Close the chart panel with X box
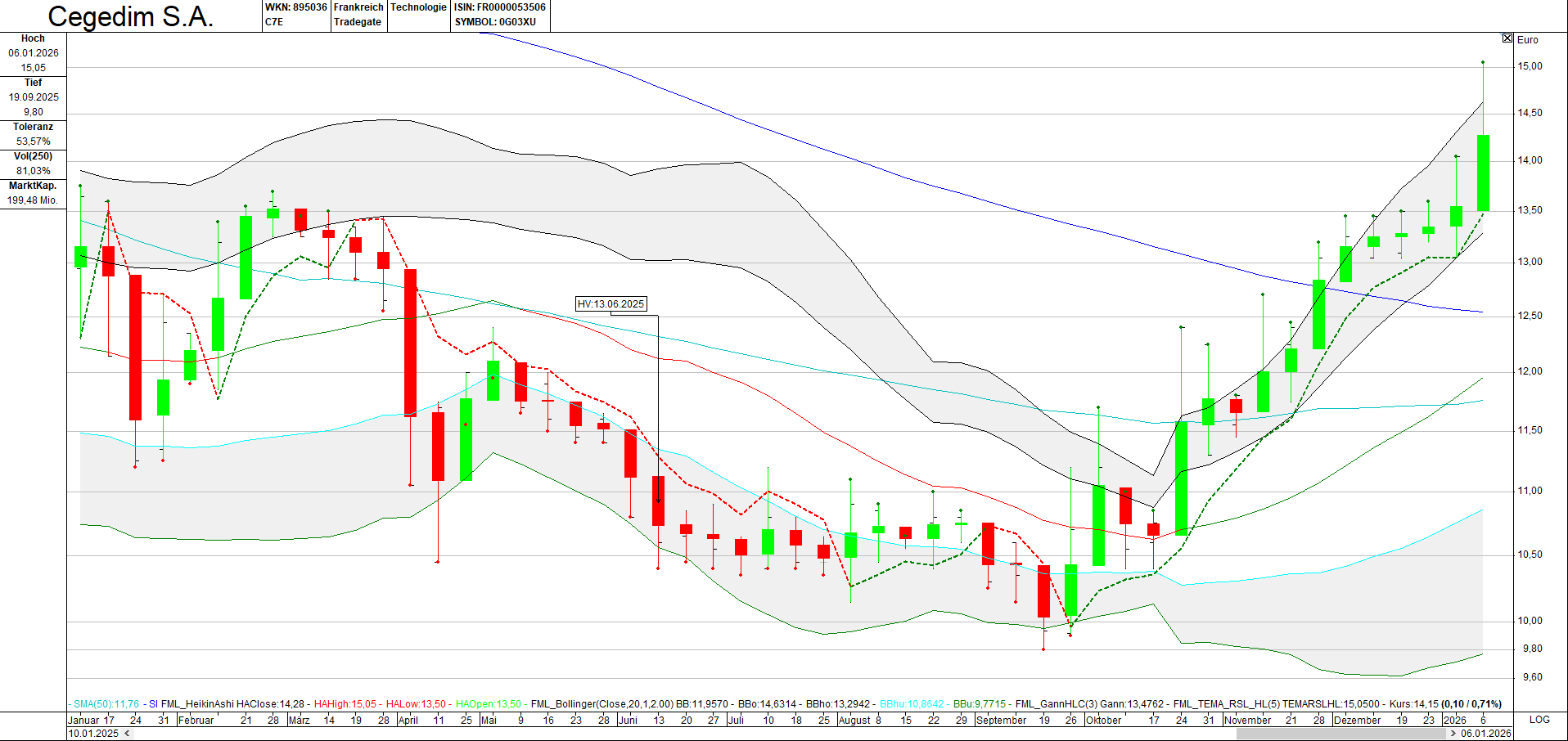Viewport: 1568px width, 741px height. [1507, 38]
